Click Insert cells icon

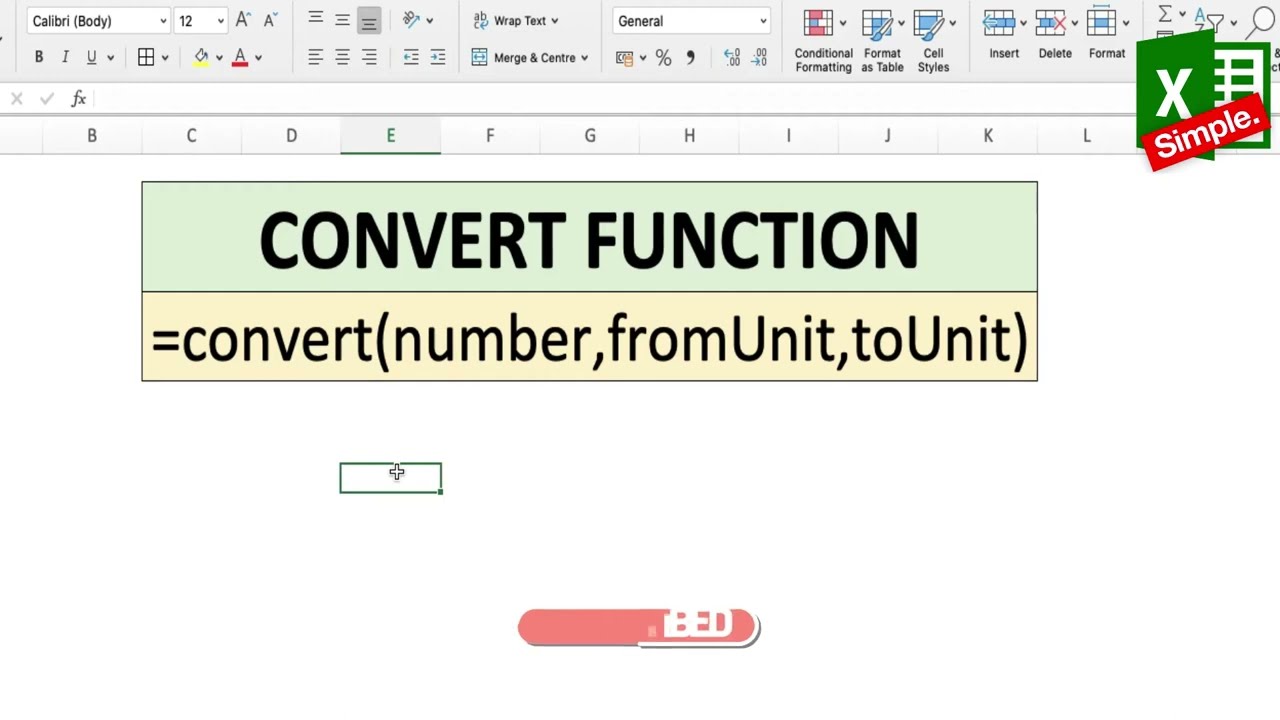[x=998, y=22]
